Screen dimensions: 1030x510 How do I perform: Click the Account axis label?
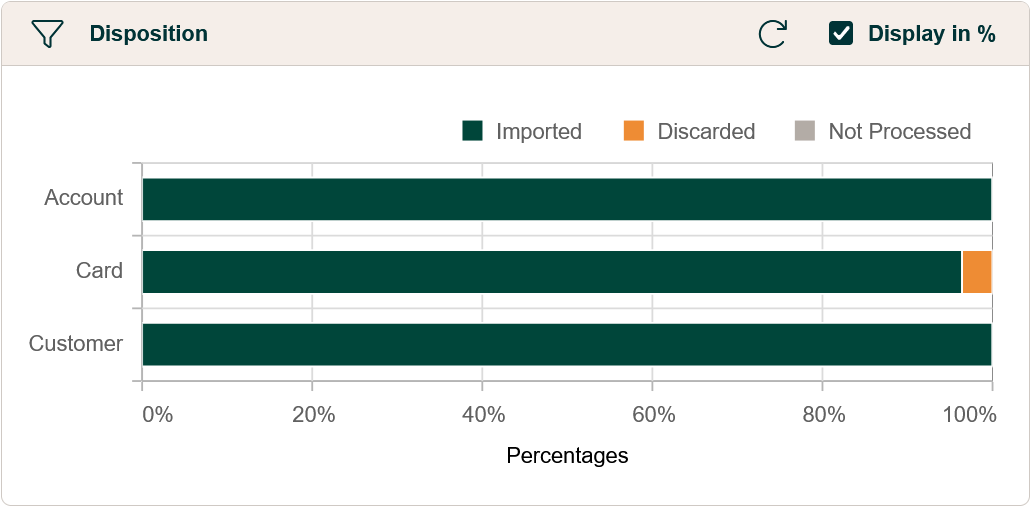84,198
